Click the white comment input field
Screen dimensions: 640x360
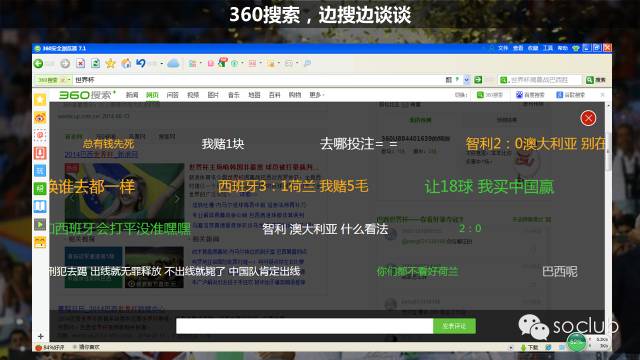pyautogui.click(x=304, y=326)
